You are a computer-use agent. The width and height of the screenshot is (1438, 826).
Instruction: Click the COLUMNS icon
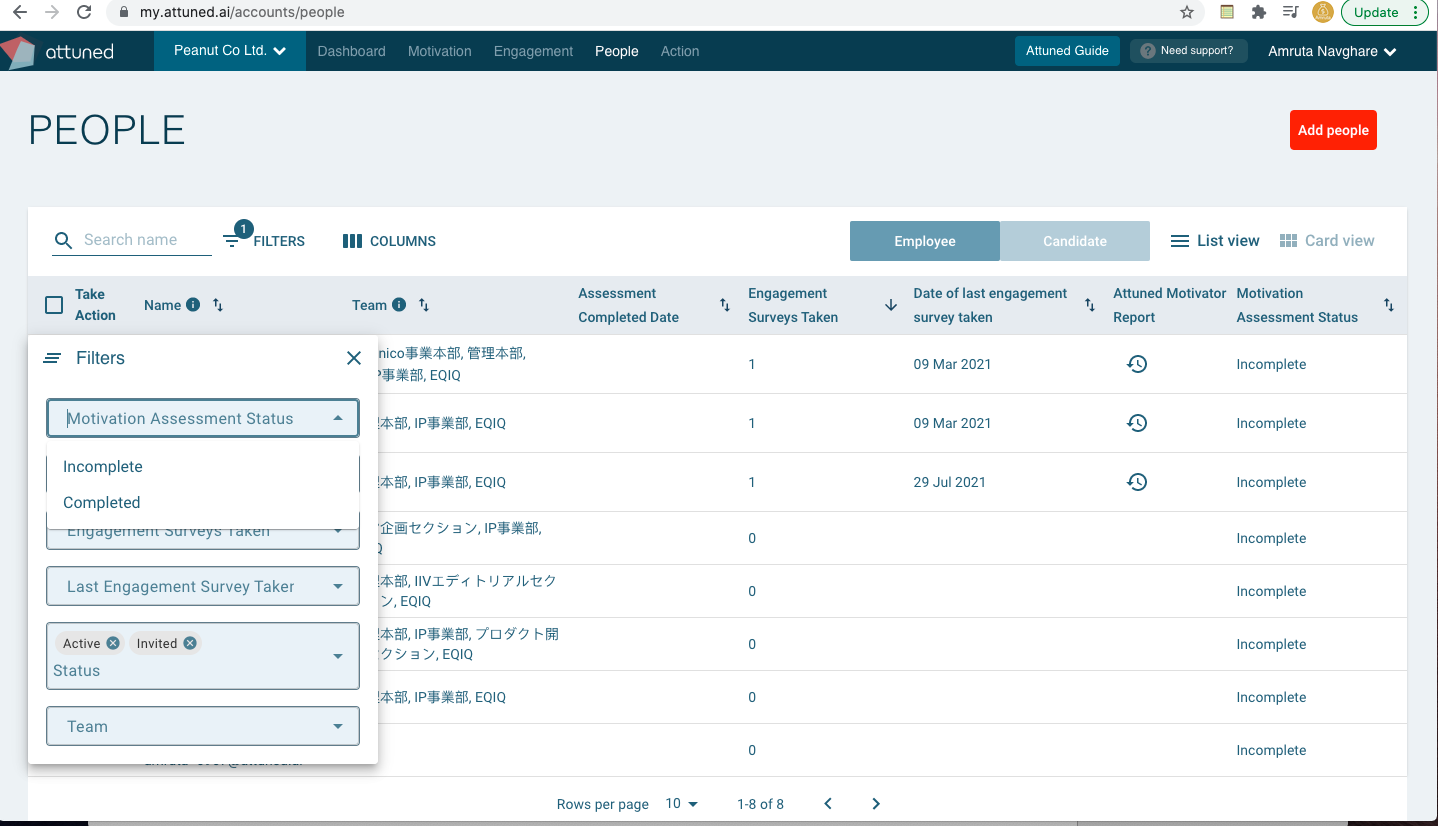(x=353, y=240)
